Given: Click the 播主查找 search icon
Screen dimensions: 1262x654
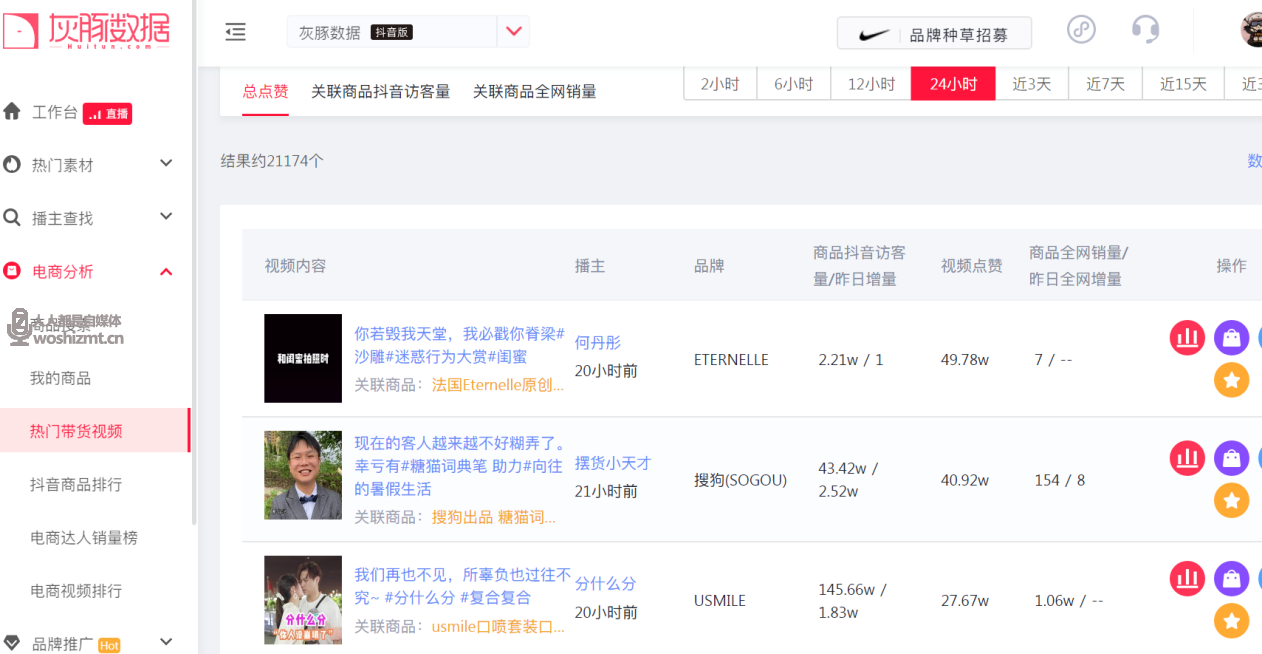Looking at the screenshot, I should [x=12, y=217].
